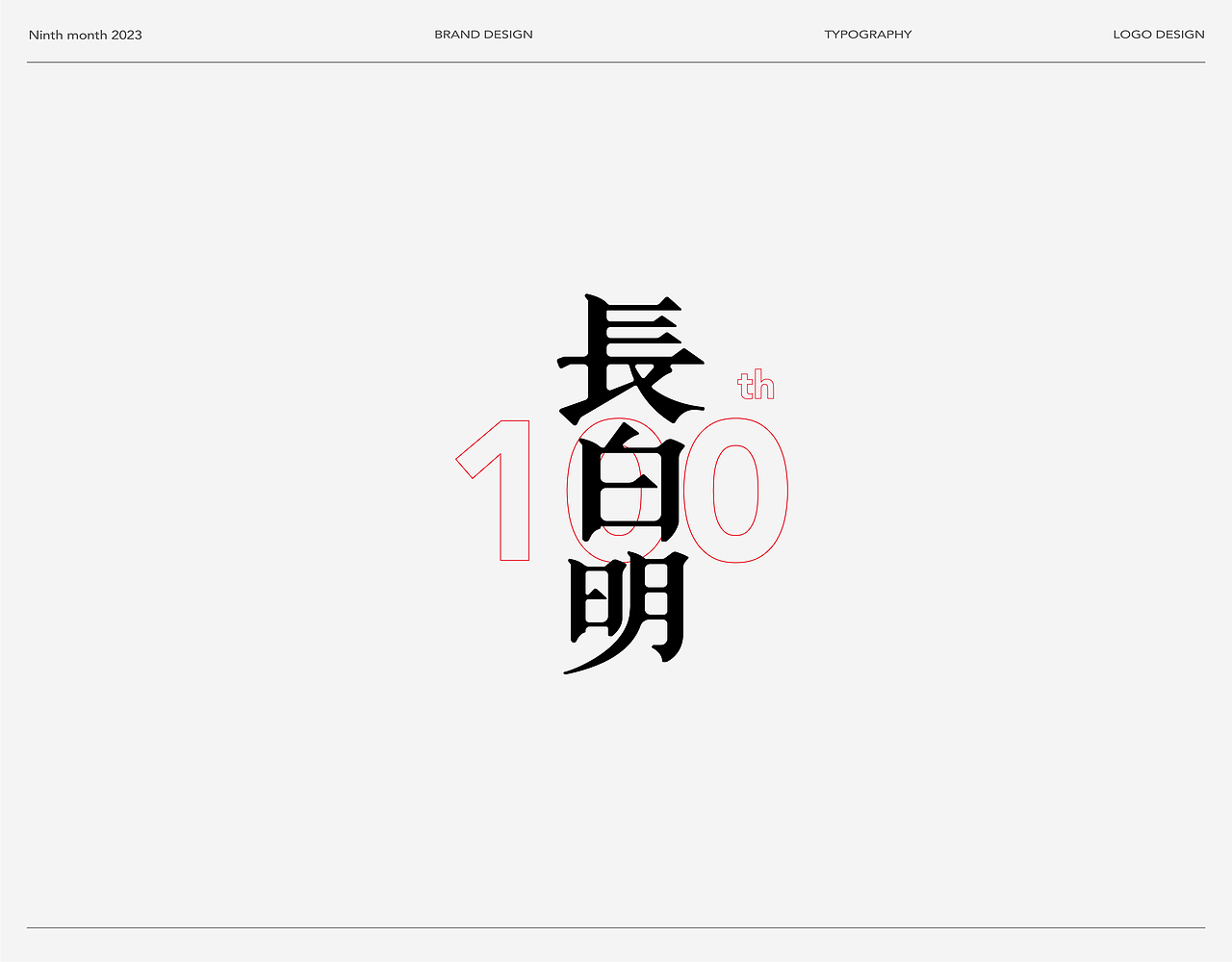The image size is (1232, 962).
Task: Click the 'Ninth month 2023' text
Action: 85,35
